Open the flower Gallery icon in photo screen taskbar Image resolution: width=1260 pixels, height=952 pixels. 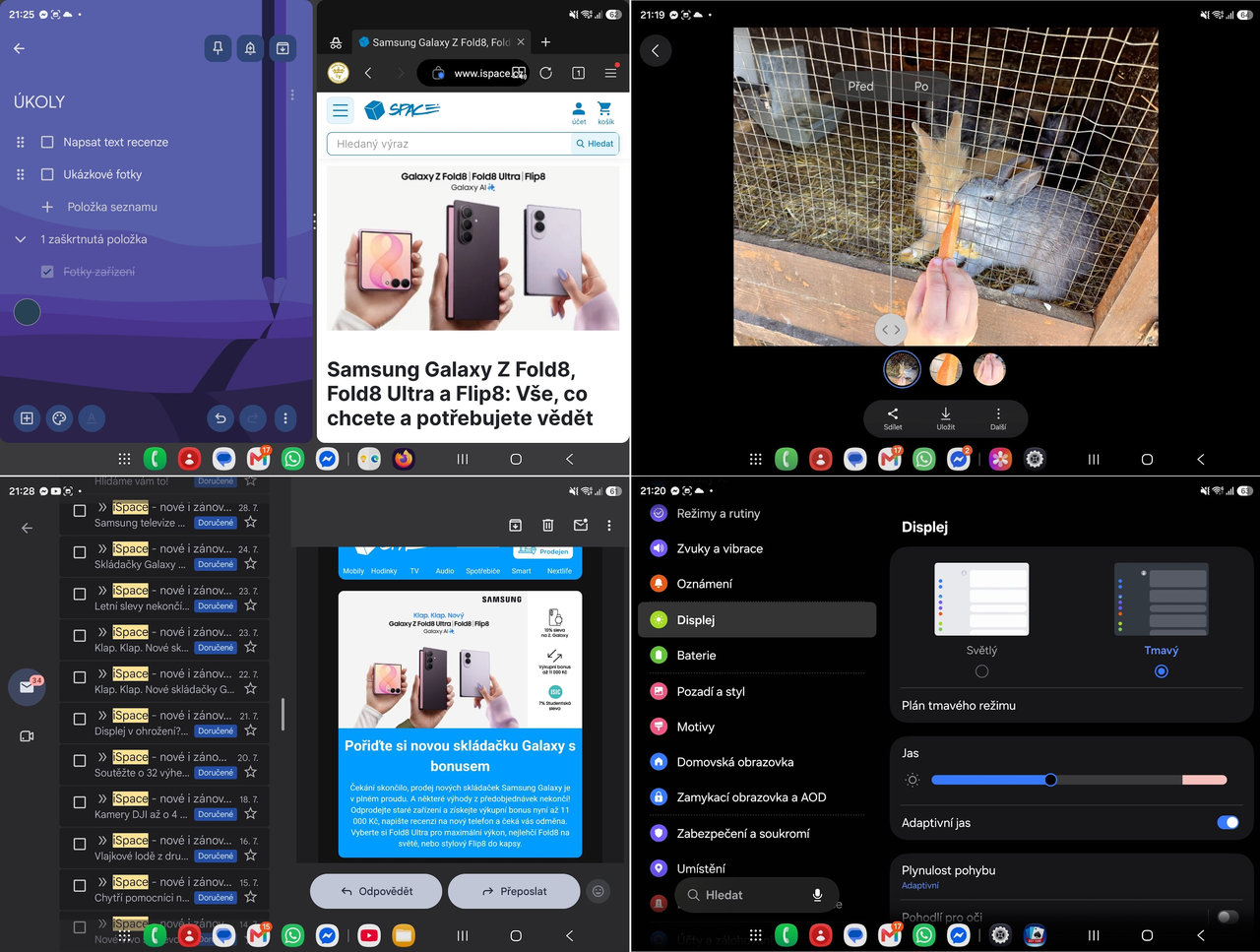[1000, 459]
